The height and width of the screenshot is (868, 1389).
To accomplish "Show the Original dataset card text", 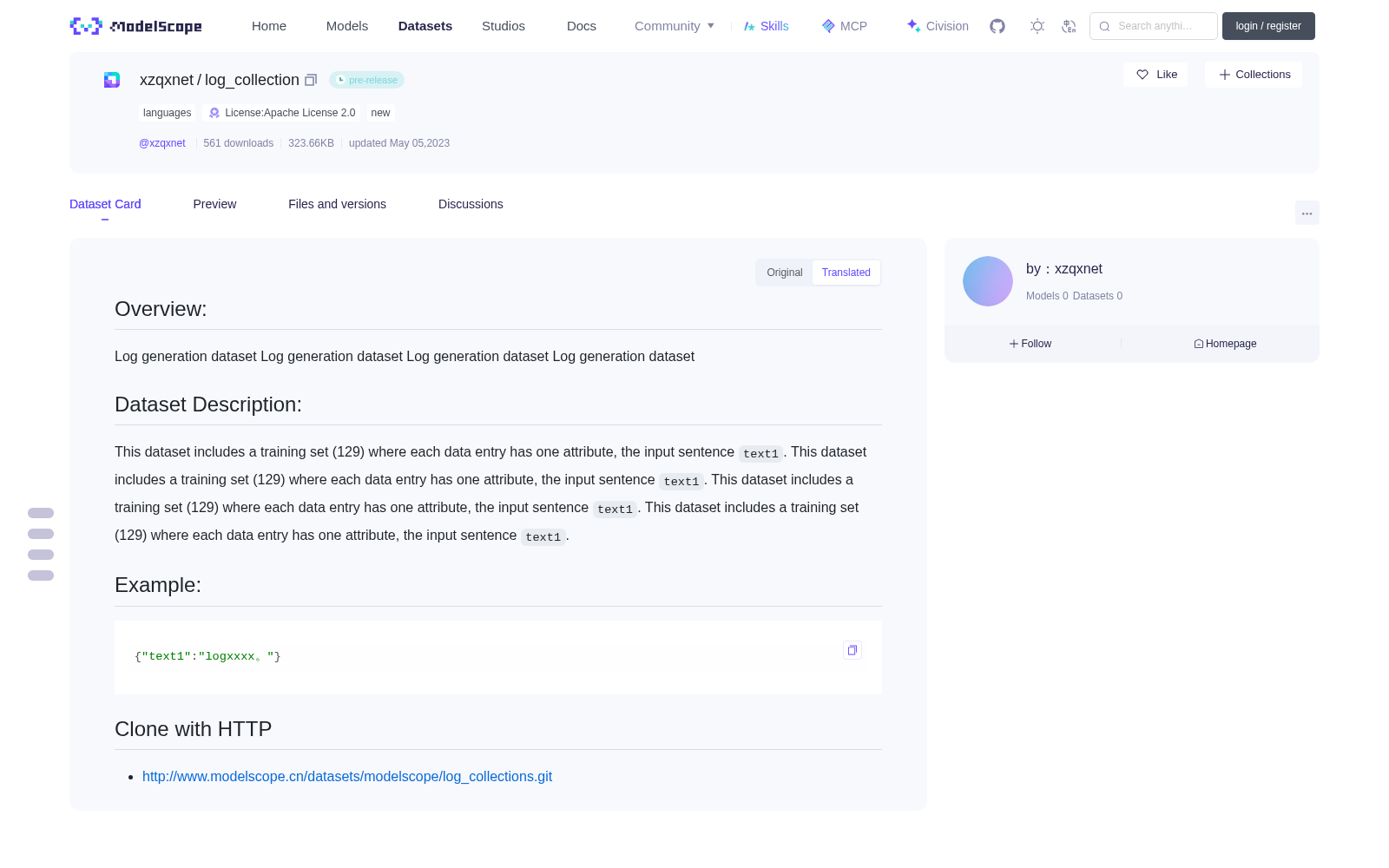I will pyautogui.click(x=785, y=273).
